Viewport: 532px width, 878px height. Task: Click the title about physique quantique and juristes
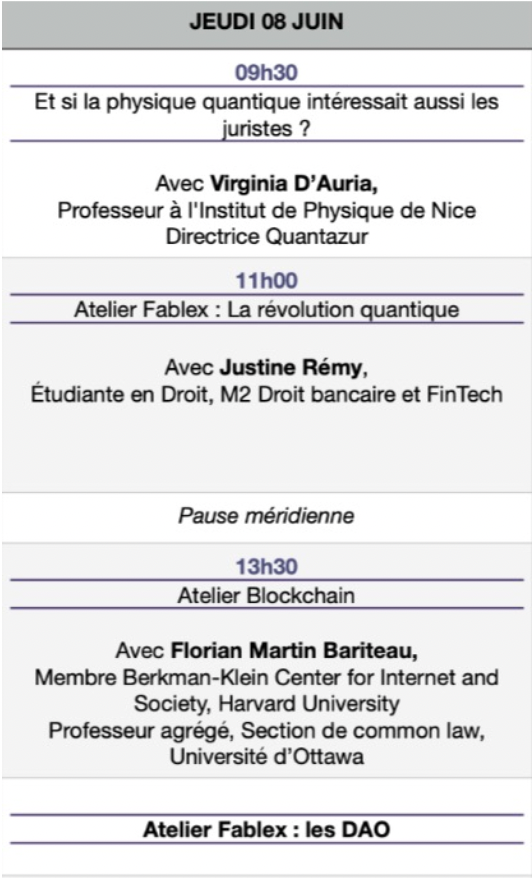(x=266, y=115)
